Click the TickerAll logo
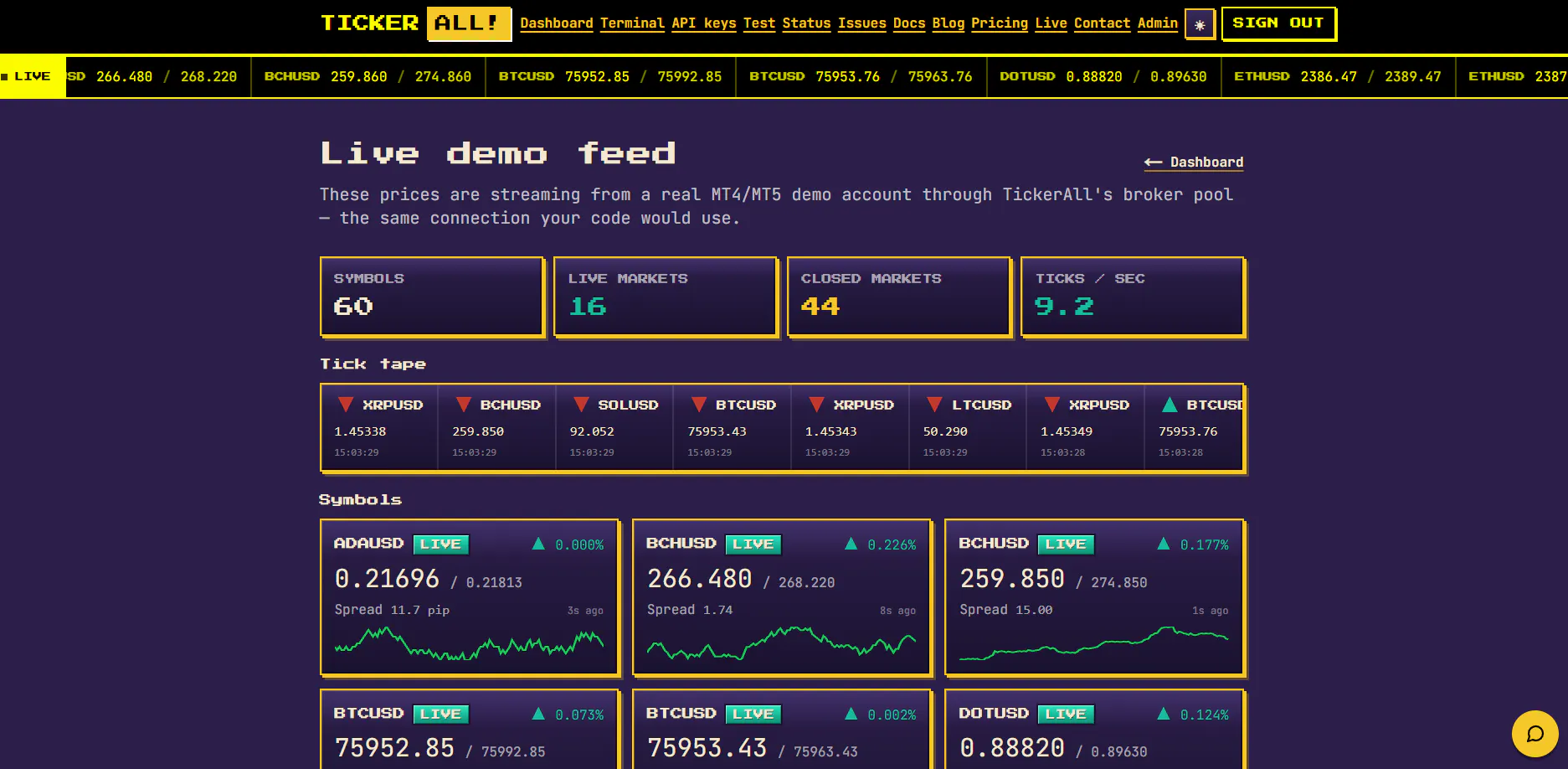Image resolution: width=1568 pixels, height=769 pixels. pyautogui.click(x=415, y=23)
